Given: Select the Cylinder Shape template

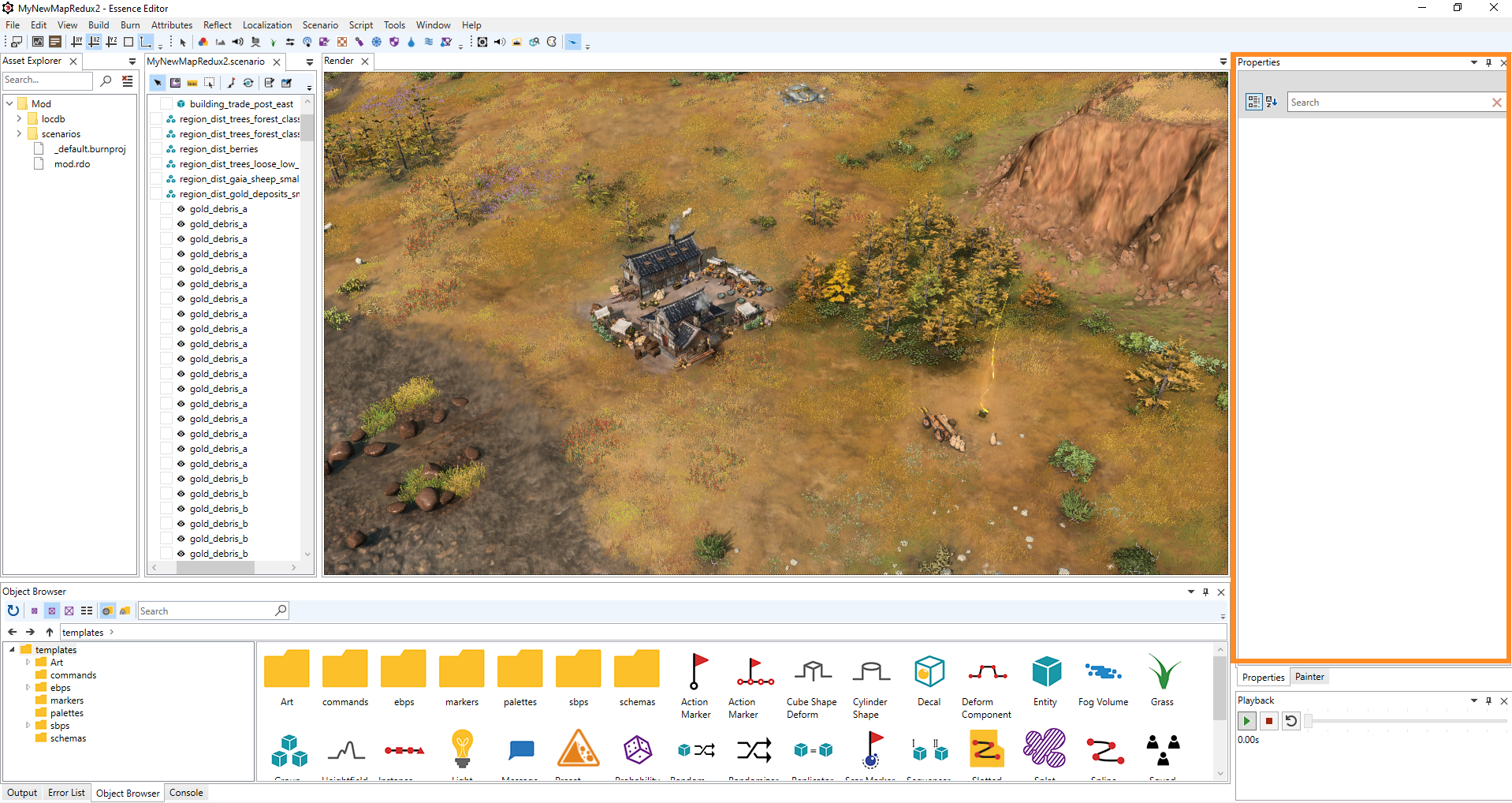Looking at the screenshot, I should coord(870,686).
